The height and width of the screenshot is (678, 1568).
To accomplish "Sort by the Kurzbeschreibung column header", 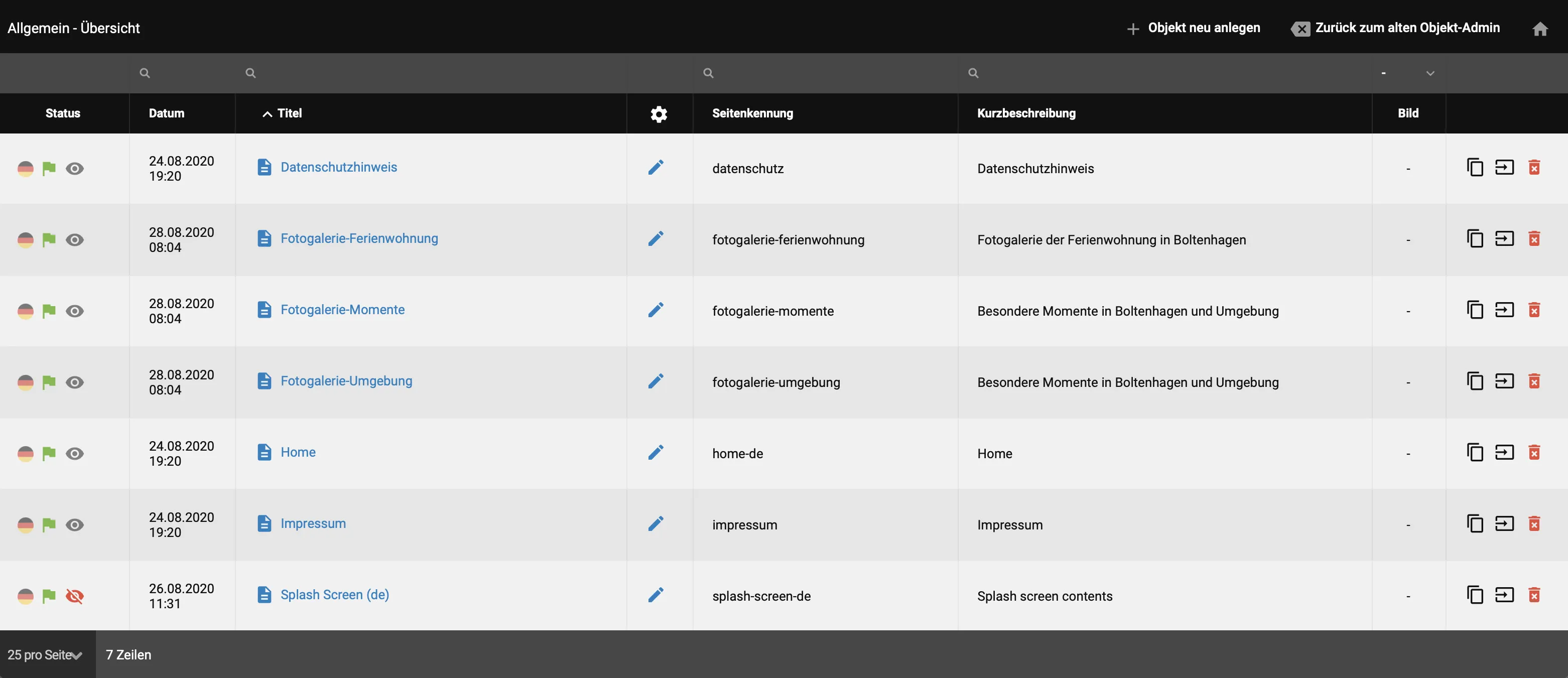I will point(1026,113).
